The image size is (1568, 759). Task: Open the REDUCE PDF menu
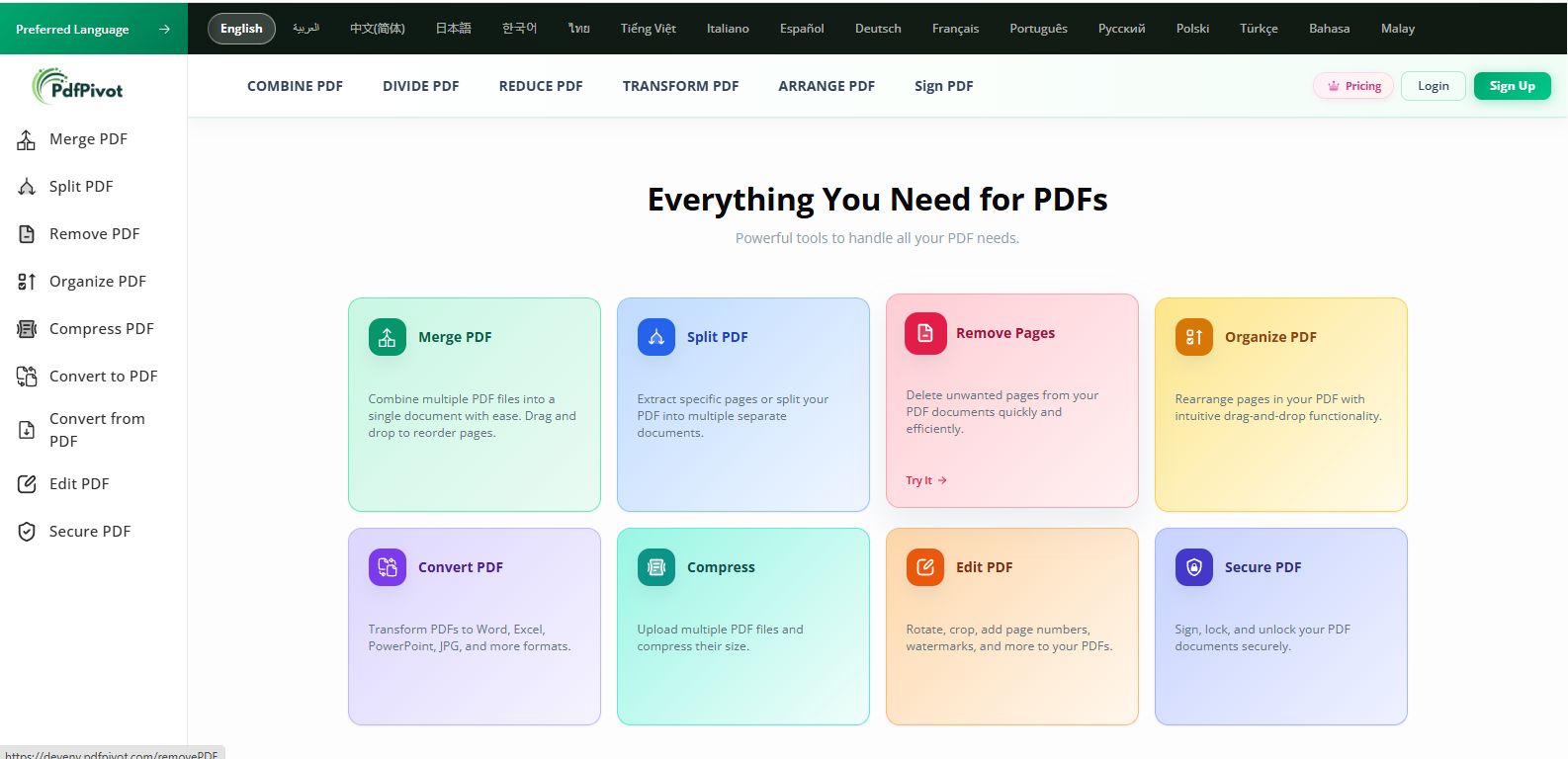(x=541, y=86)
